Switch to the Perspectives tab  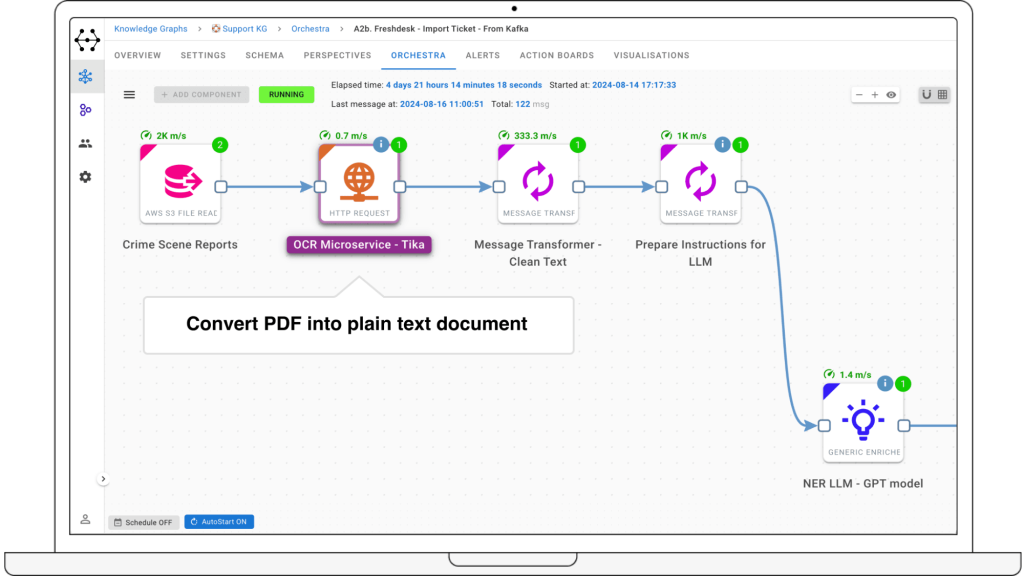point(338,56)
